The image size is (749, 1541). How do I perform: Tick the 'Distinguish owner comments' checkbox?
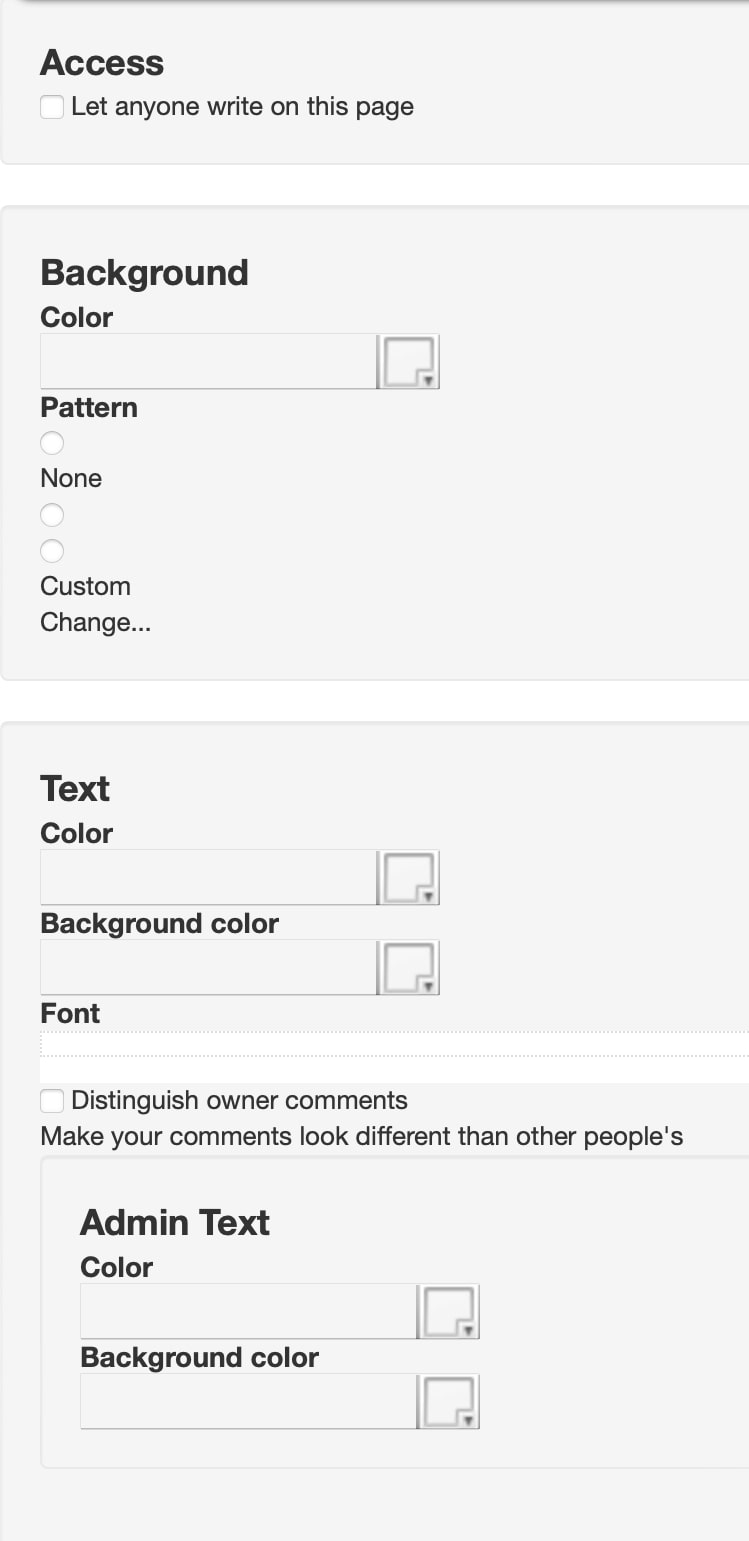pos(52,1101)
